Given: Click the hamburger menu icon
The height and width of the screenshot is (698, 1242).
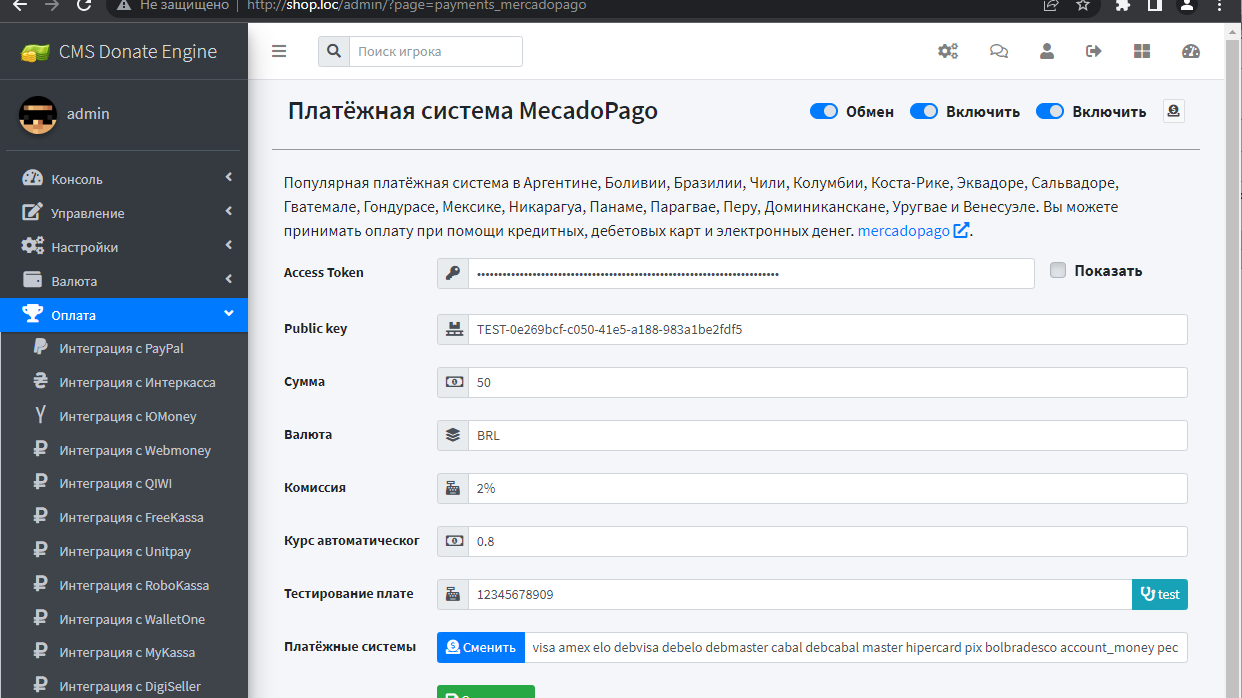Looking at the screenshot, I should (x=279, y=51).
